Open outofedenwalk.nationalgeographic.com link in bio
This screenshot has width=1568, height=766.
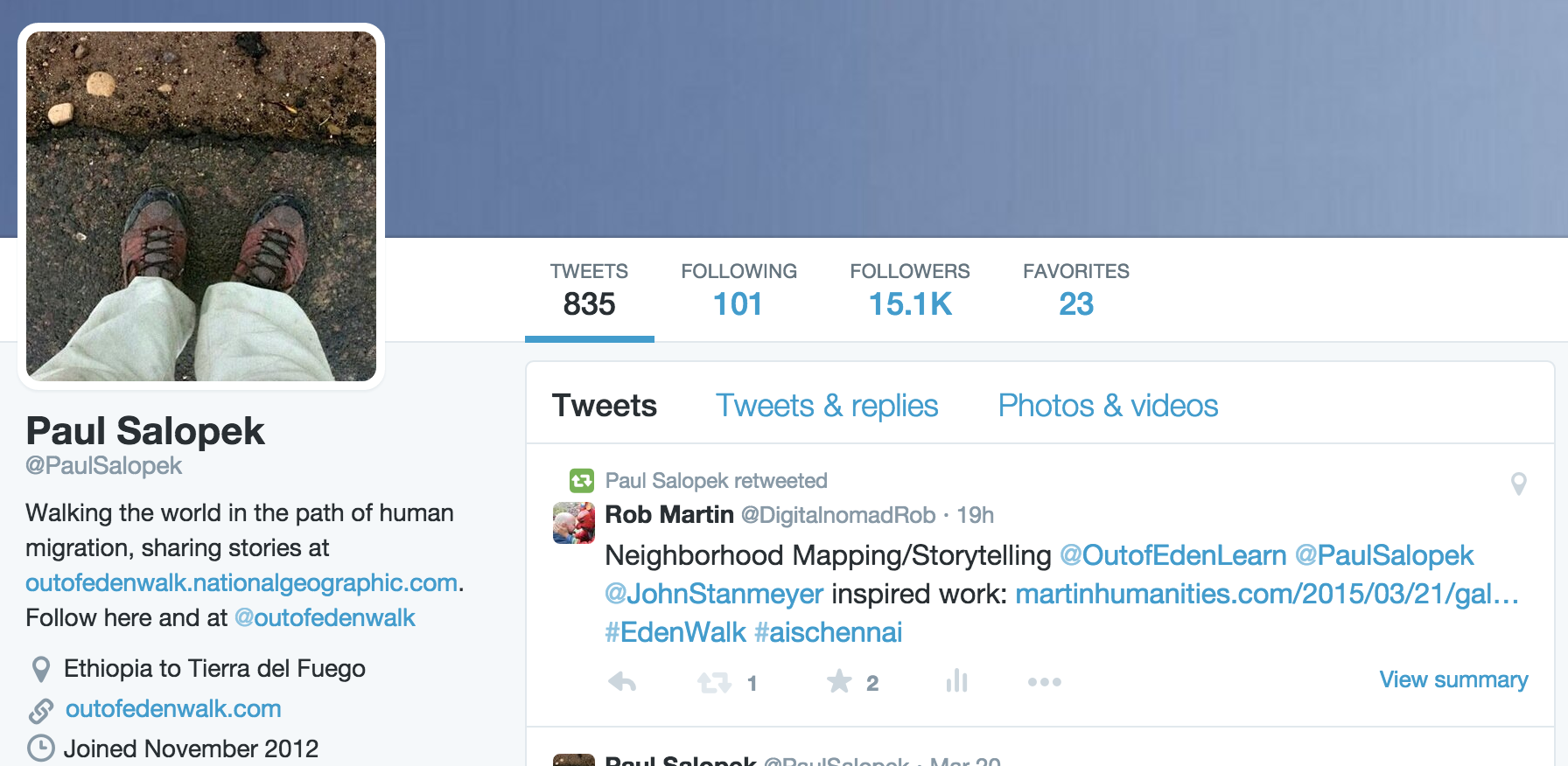[x=241, y=583]
